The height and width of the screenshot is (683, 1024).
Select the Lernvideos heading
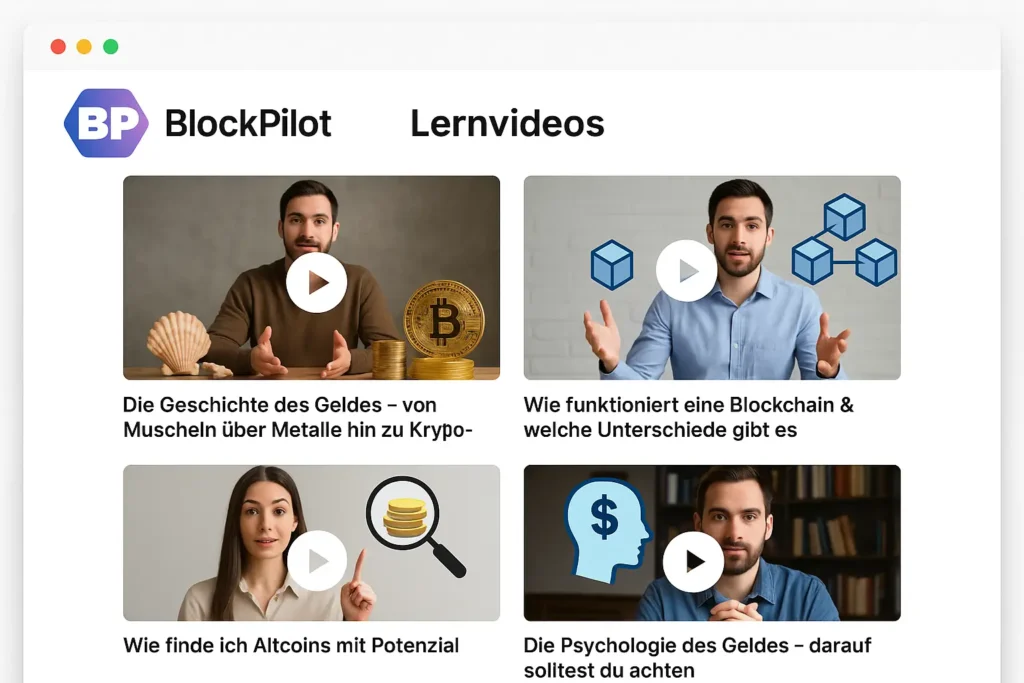(x=507, y=123)
